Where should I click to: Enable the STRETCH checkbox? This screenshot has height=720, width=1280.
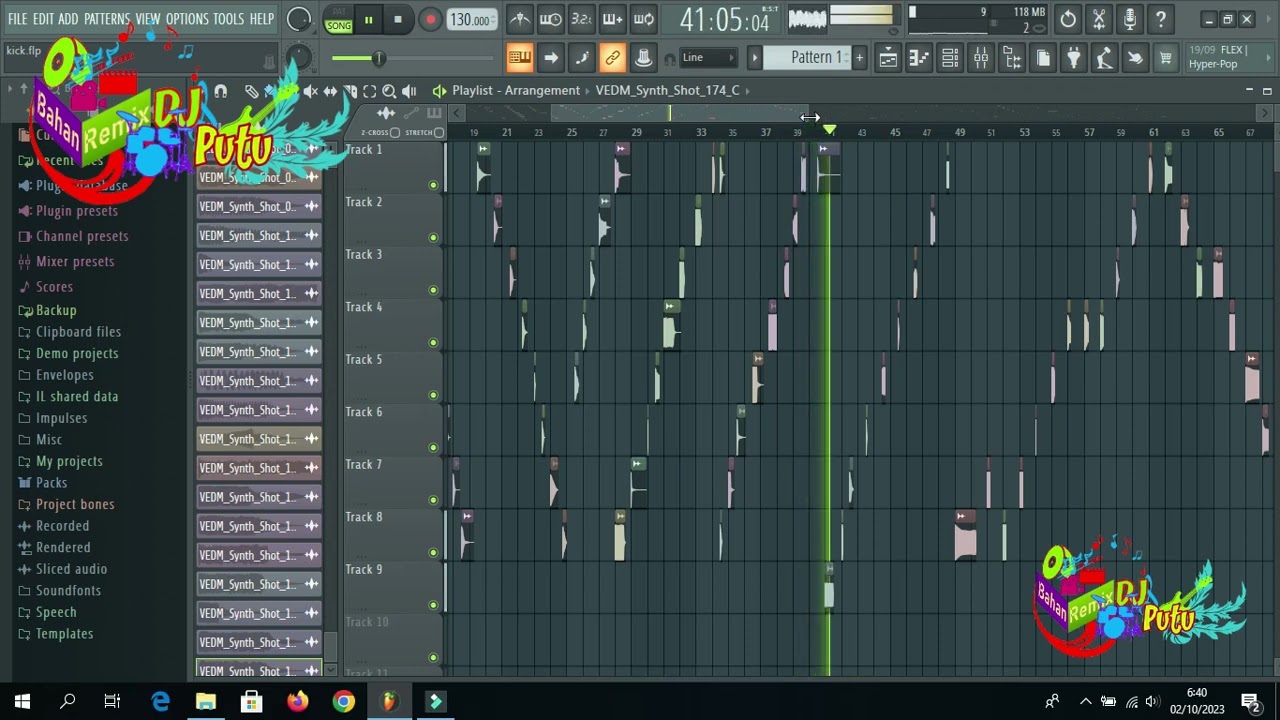coord(438,132)
